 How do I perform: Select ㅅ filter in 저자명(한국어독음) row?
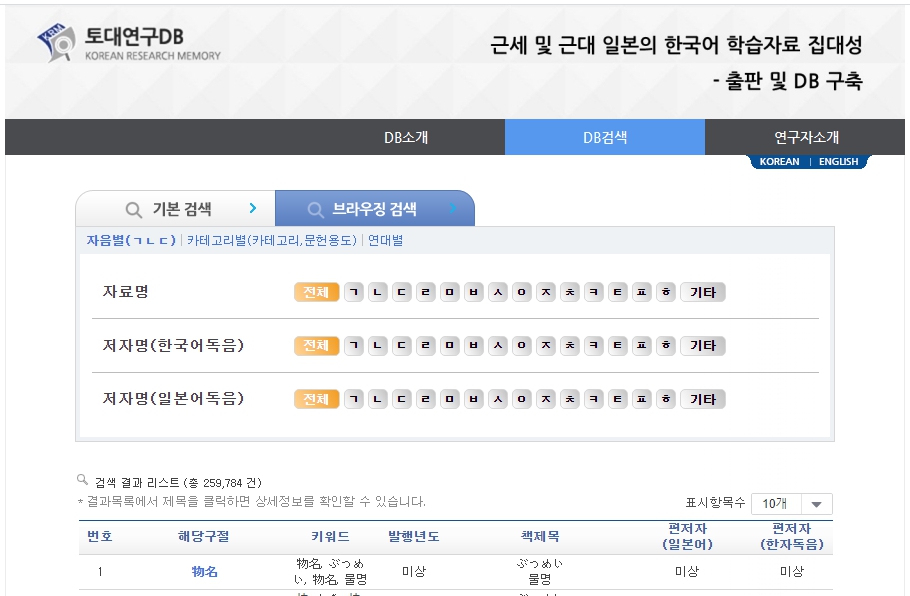point(498,346)
